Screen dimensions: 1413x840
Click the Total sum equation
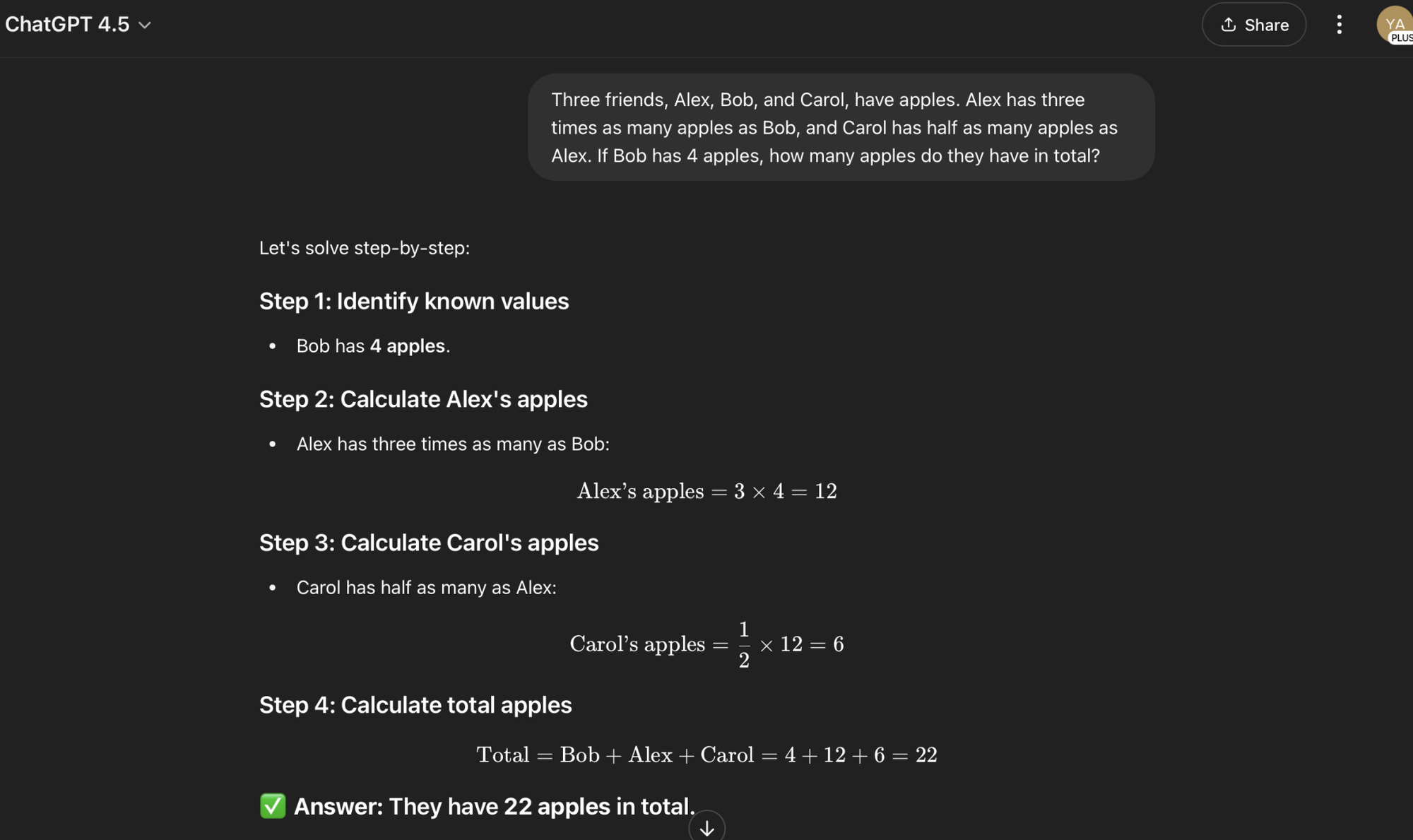pos(706,755)
